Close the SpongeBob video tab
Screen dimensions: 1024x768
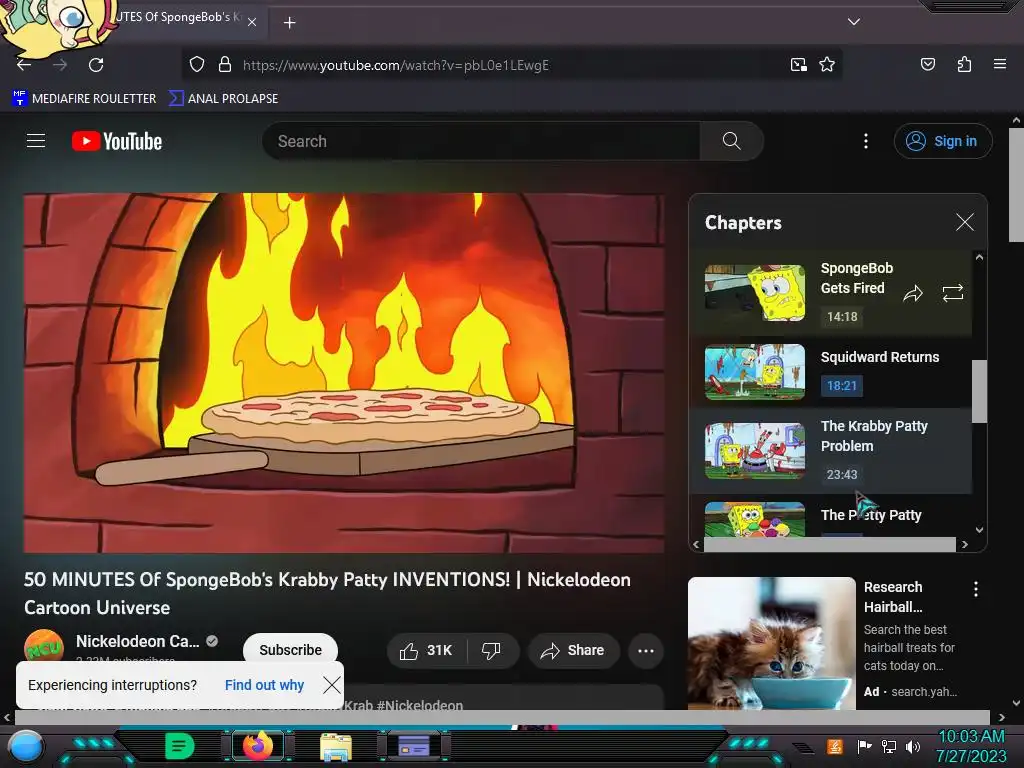(252, 22)
